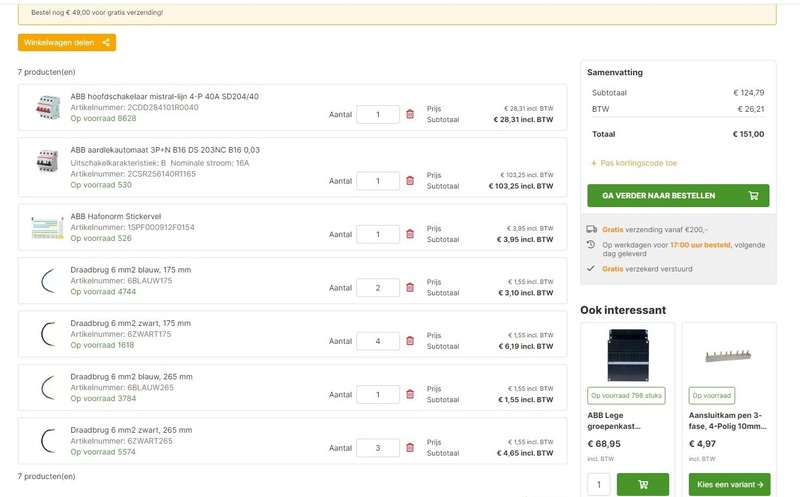View Draadbrug blauw 175 mm image
This screenshot has width=800, height=497.
[48, 281]
